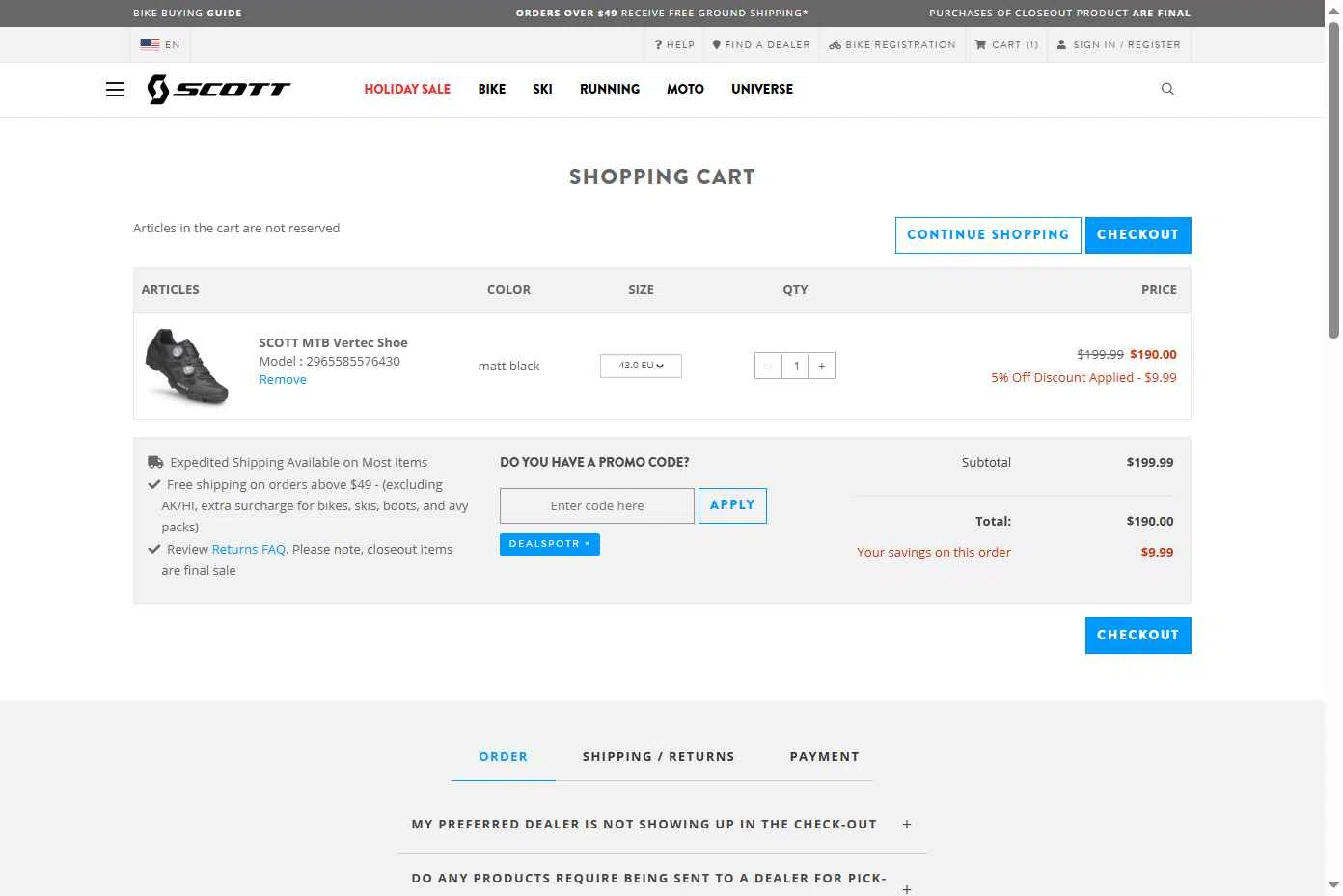Viewport: 1343px width, 896px height.
Task: Open the hamburger menu icon
Action: (115, 90)
